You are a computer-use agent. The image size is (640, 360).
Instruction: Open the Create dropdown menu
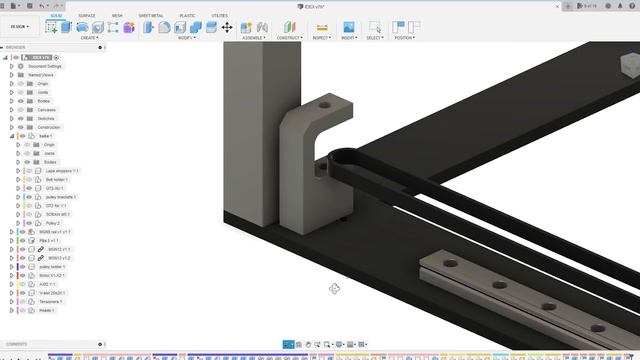click(89, 38)
